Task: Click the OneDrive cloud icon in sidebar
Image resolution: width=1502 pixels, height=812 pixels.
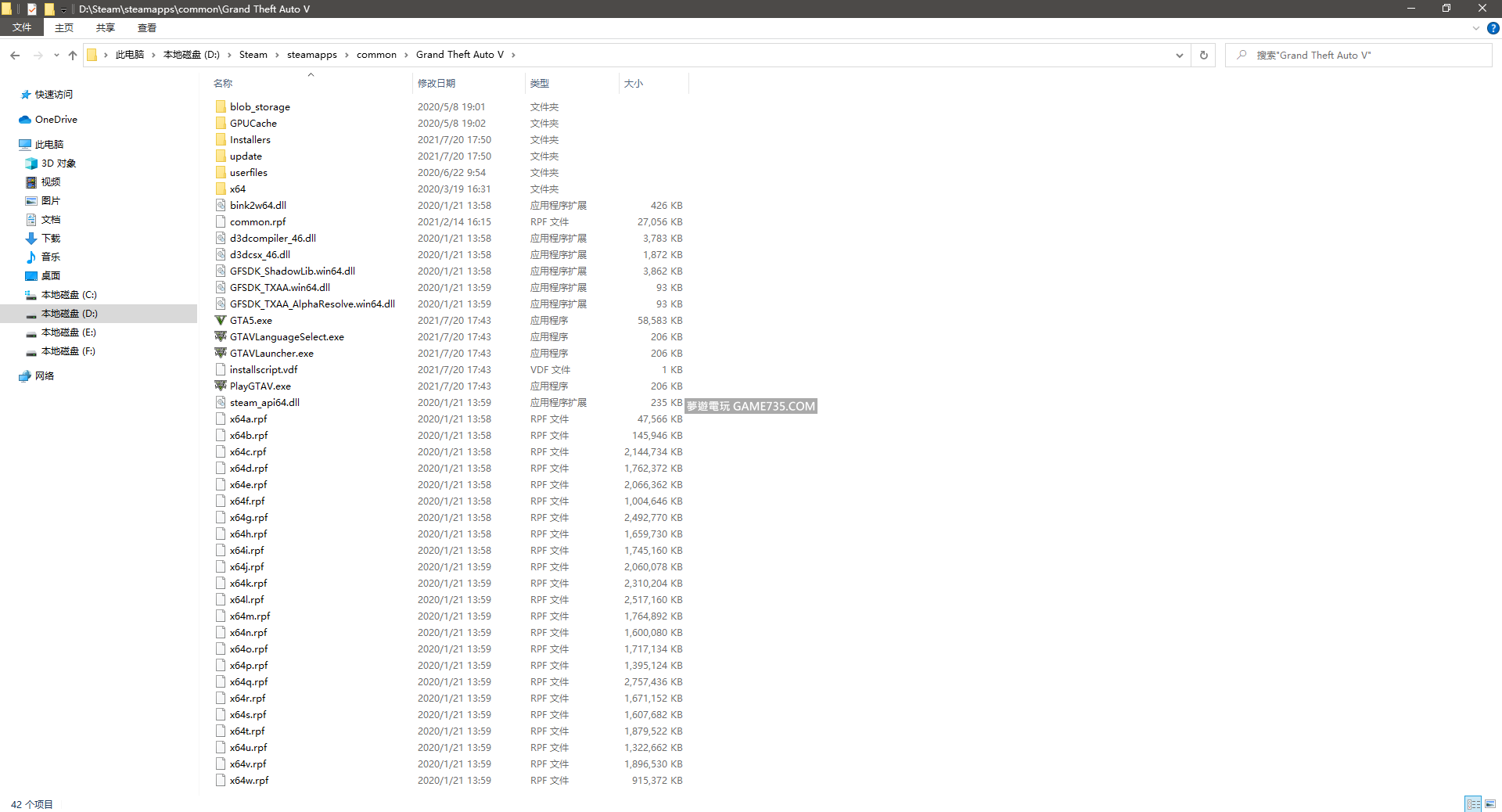Action: 25,120
